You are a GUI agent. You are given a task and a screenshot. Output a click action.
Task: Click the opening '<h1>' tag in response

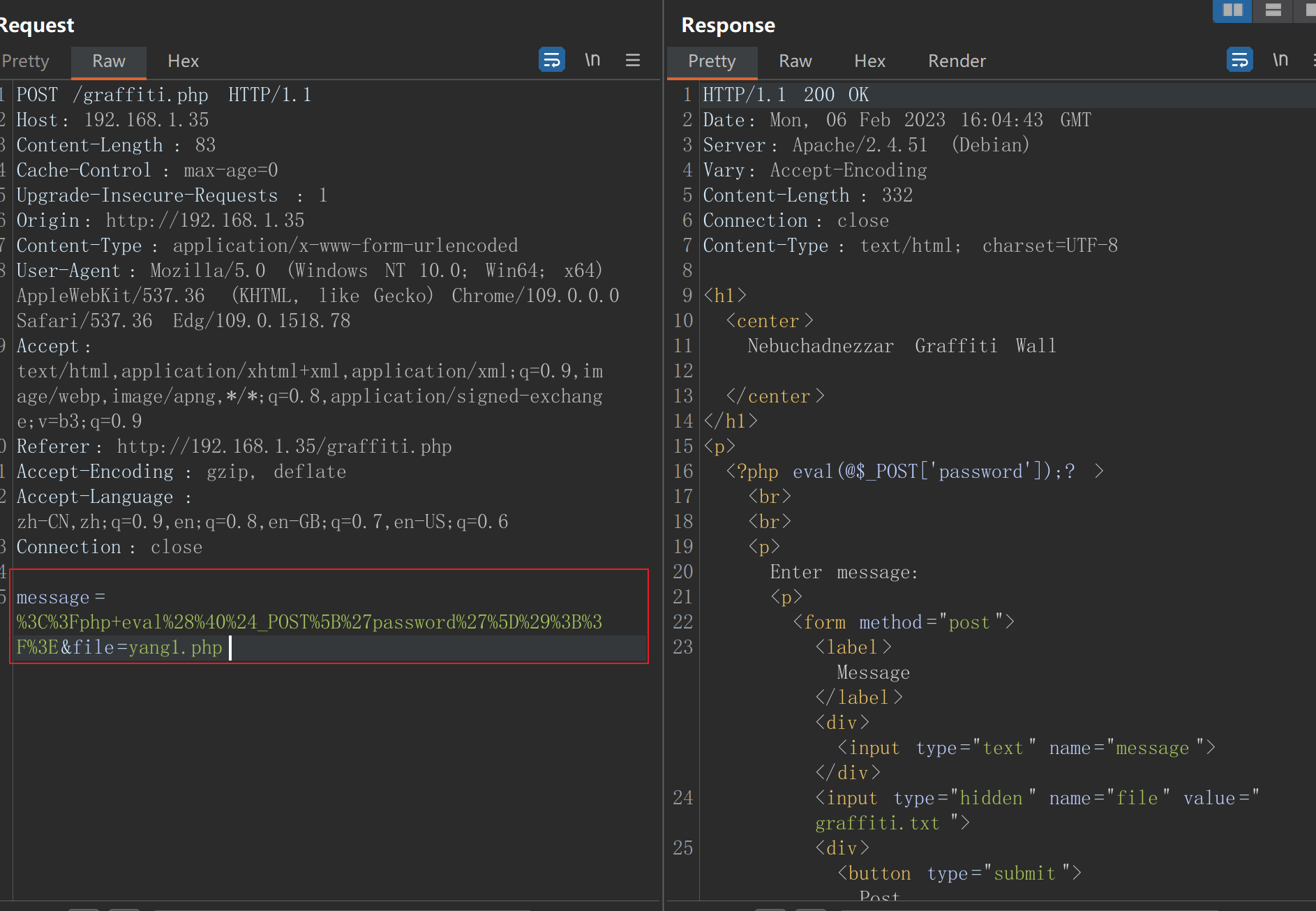coord(725,296)
